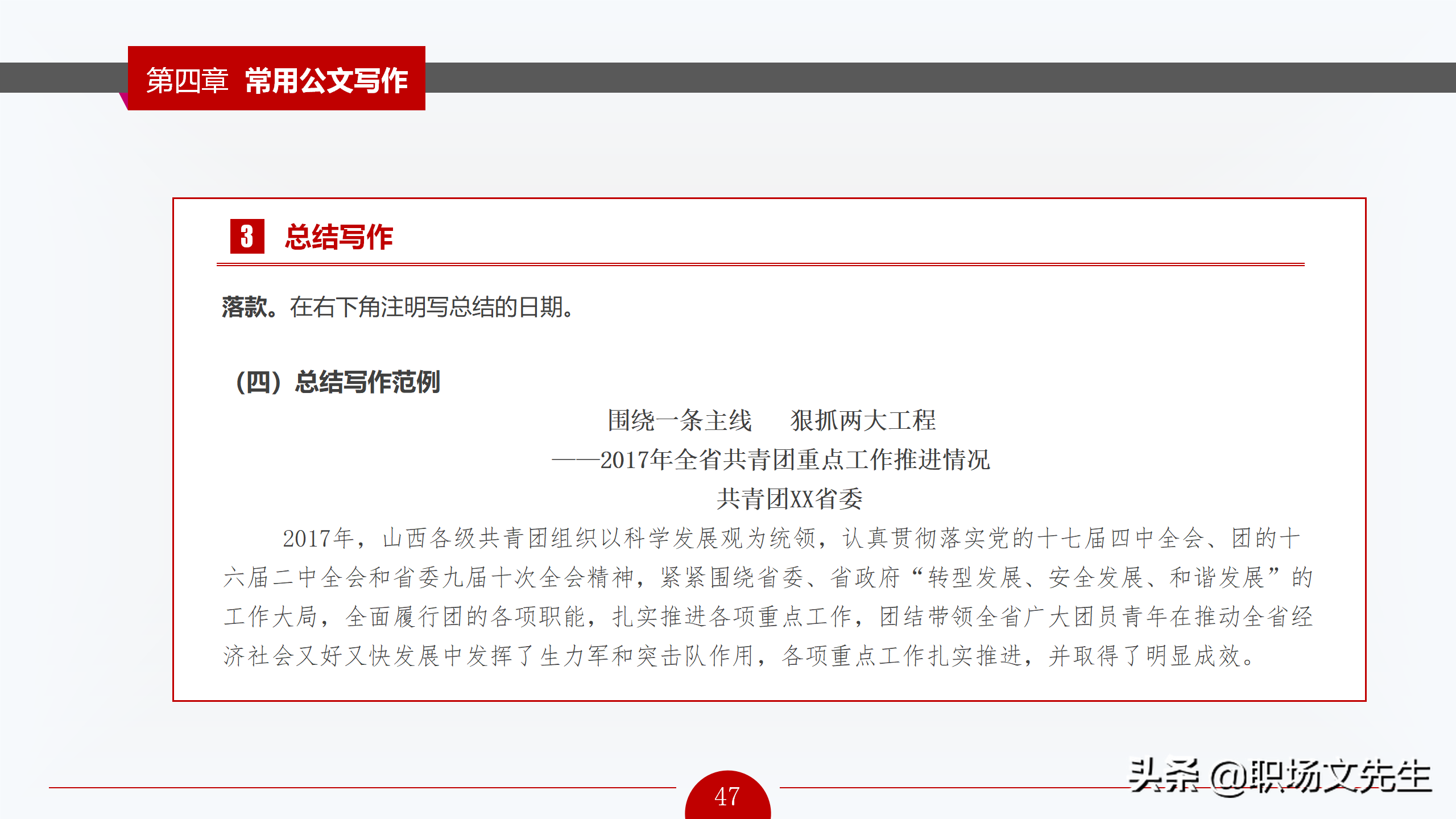Click the page number 47 circle
Screen dimensions: 1456x819
point(727,796)
